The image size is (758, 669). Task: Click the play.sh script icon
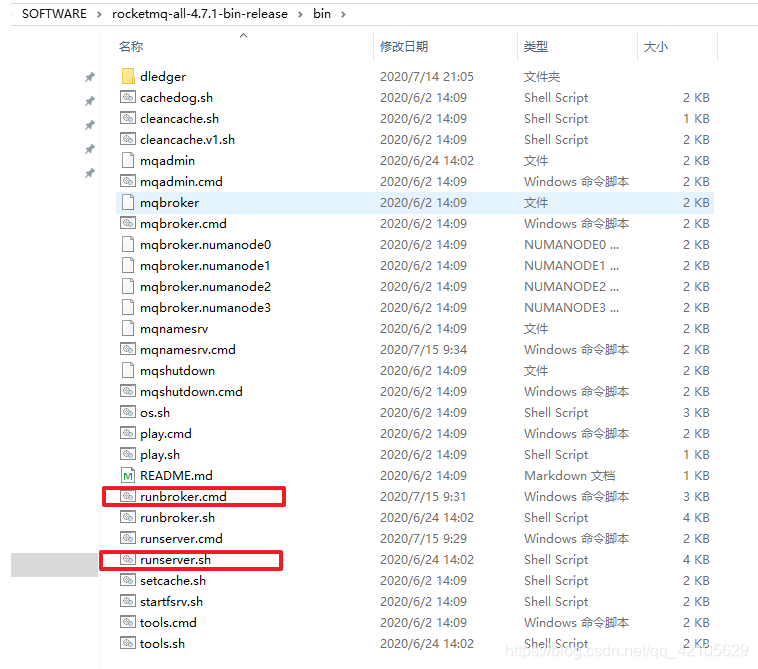128,454
